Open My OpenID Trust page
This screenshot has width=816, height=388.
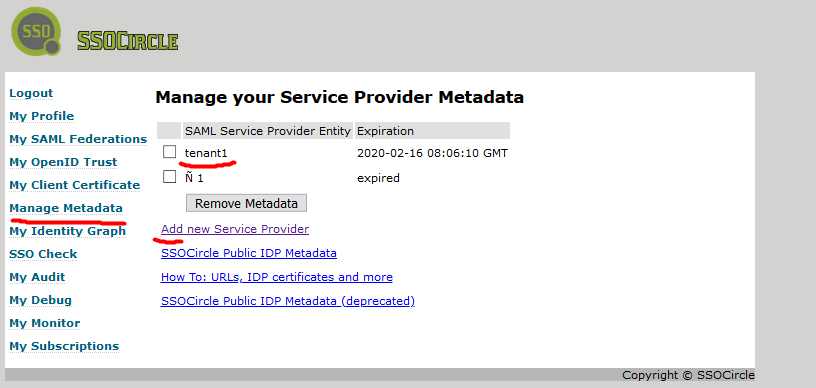[x=63, y=162]
